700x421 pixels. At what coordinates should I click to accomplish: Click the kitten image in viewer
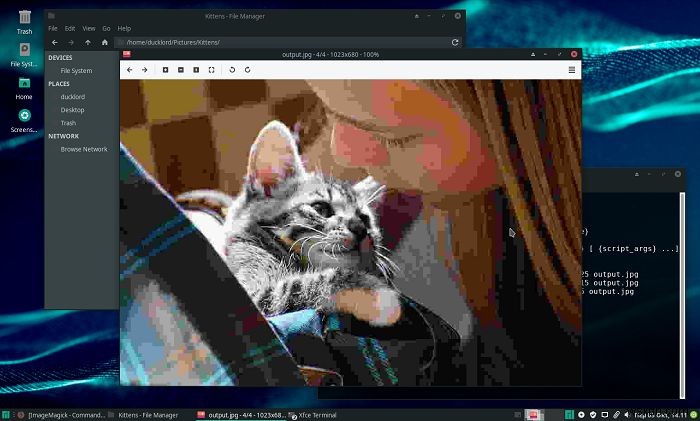(x=350, y=232)
